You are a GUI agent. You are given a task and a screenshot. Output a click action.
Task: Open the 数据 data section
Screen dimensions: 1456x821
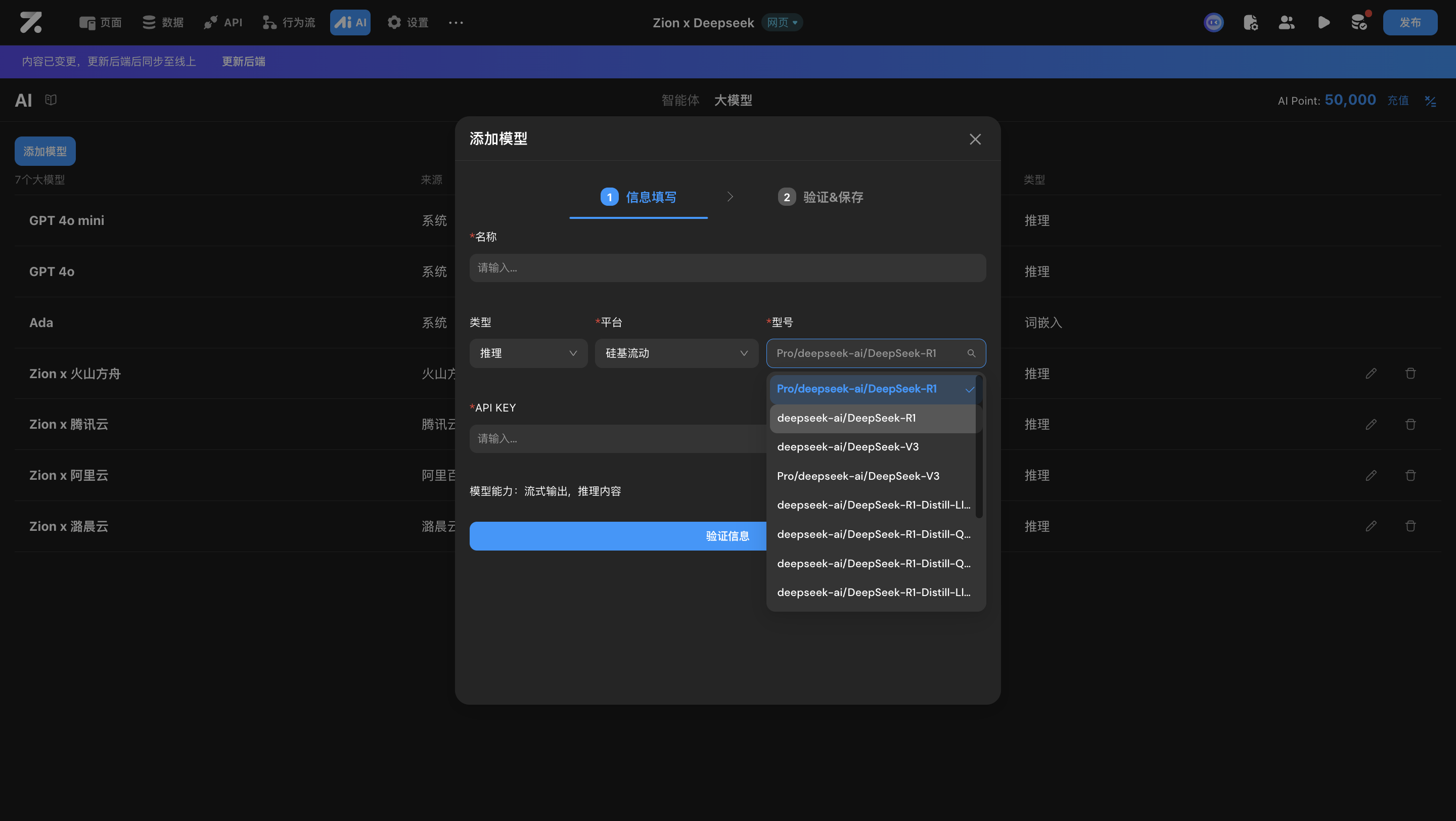163,23
